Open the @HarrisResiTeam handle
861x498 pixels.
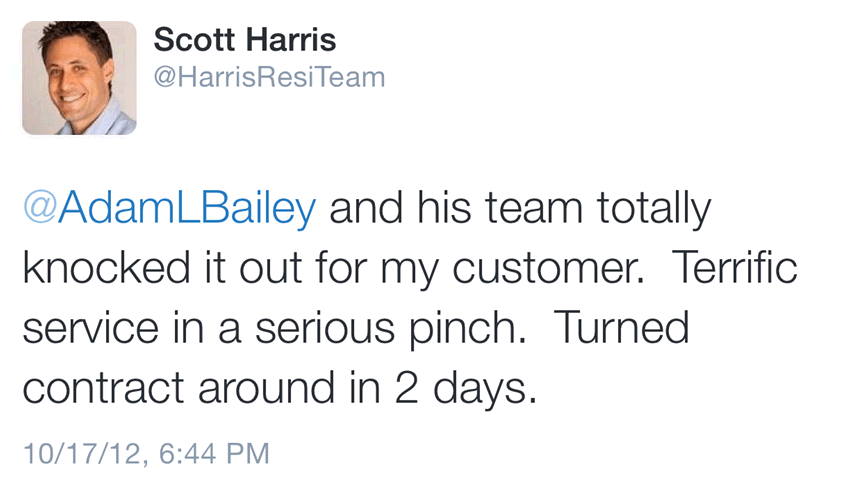[x=269, y=77]
